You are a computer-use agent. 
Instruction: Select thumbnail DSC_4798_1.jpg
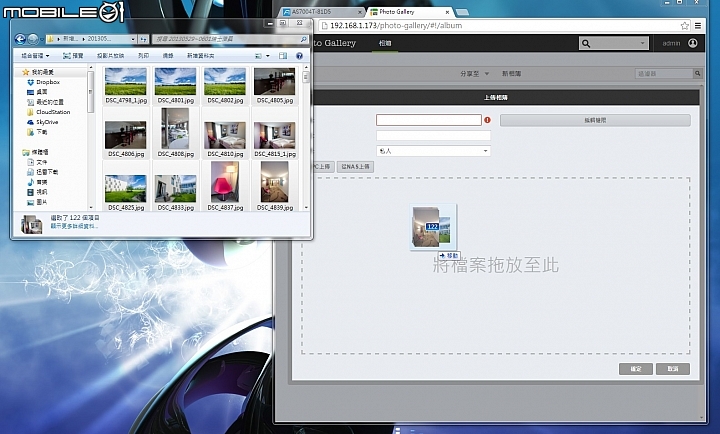coord(126,85)
